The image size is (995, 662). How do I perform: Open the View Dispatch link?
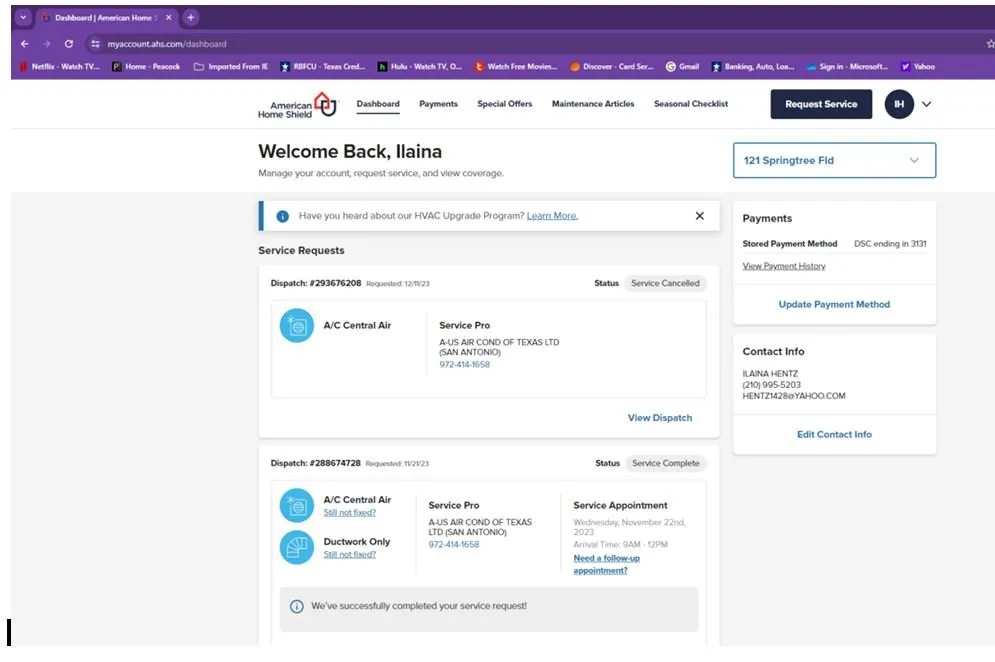click(x=659, y=418)
